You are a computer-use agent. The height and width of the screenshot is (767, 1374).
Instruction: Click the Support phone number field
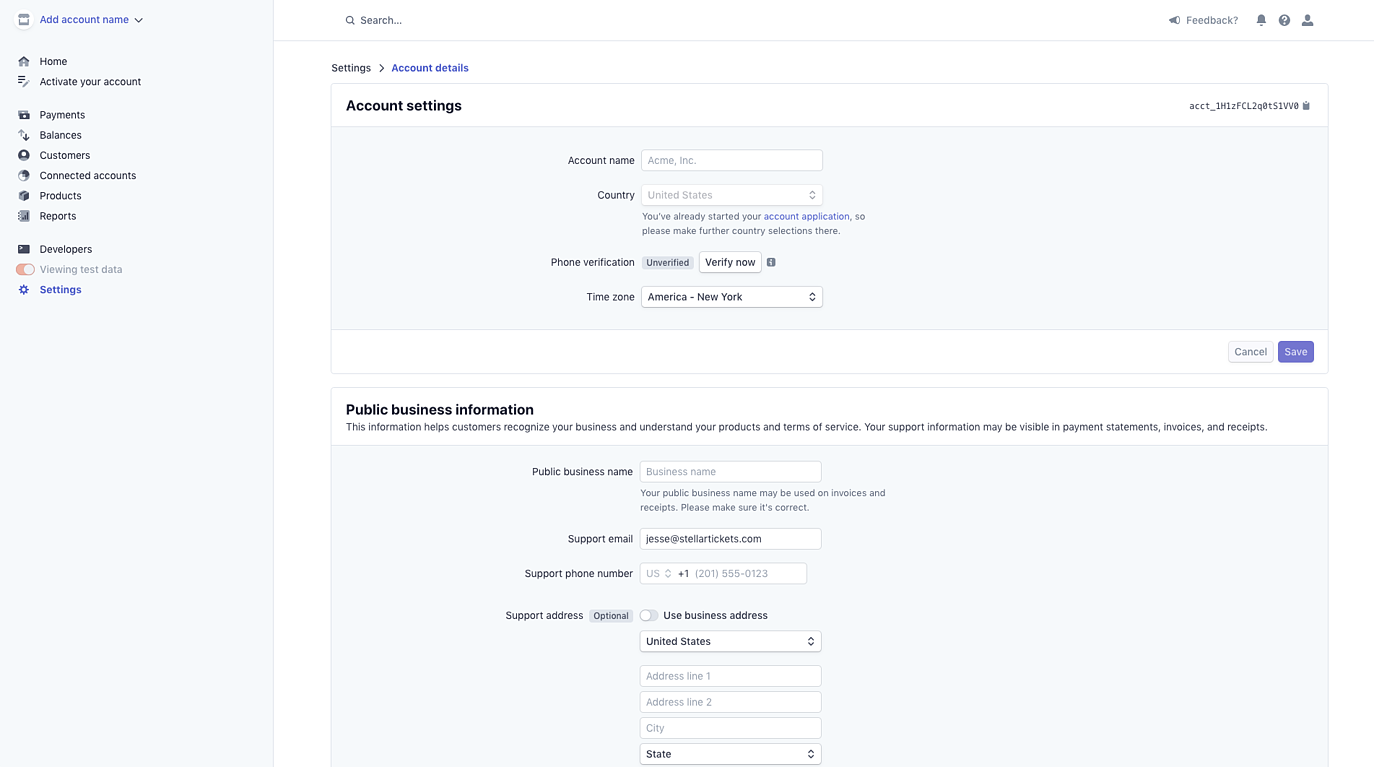(723, 574)
